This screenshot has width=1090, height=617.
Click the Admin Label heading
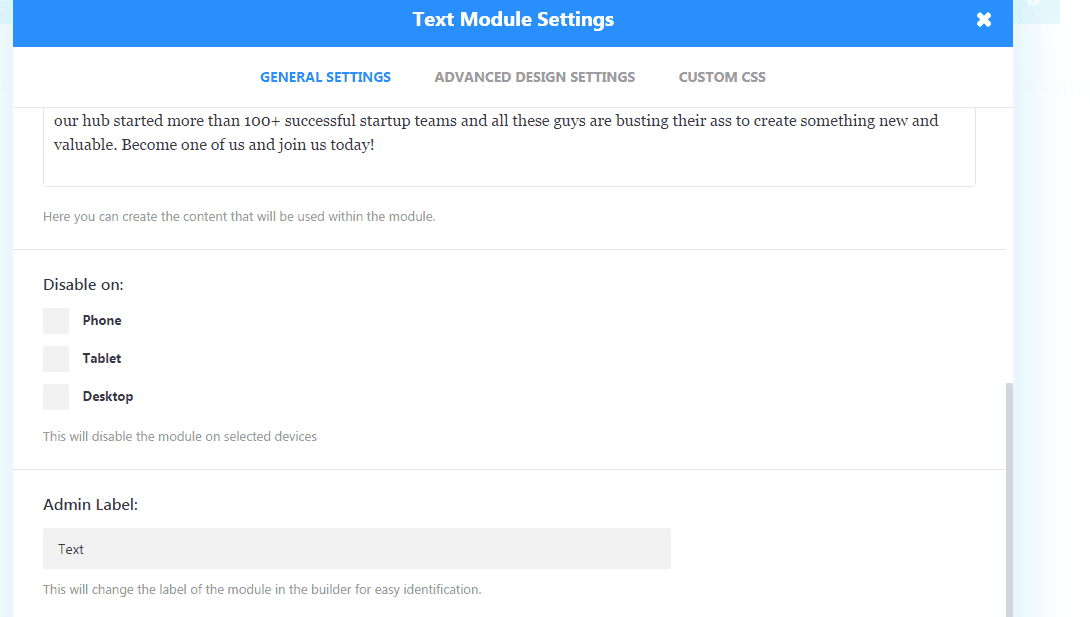(90, 505)
